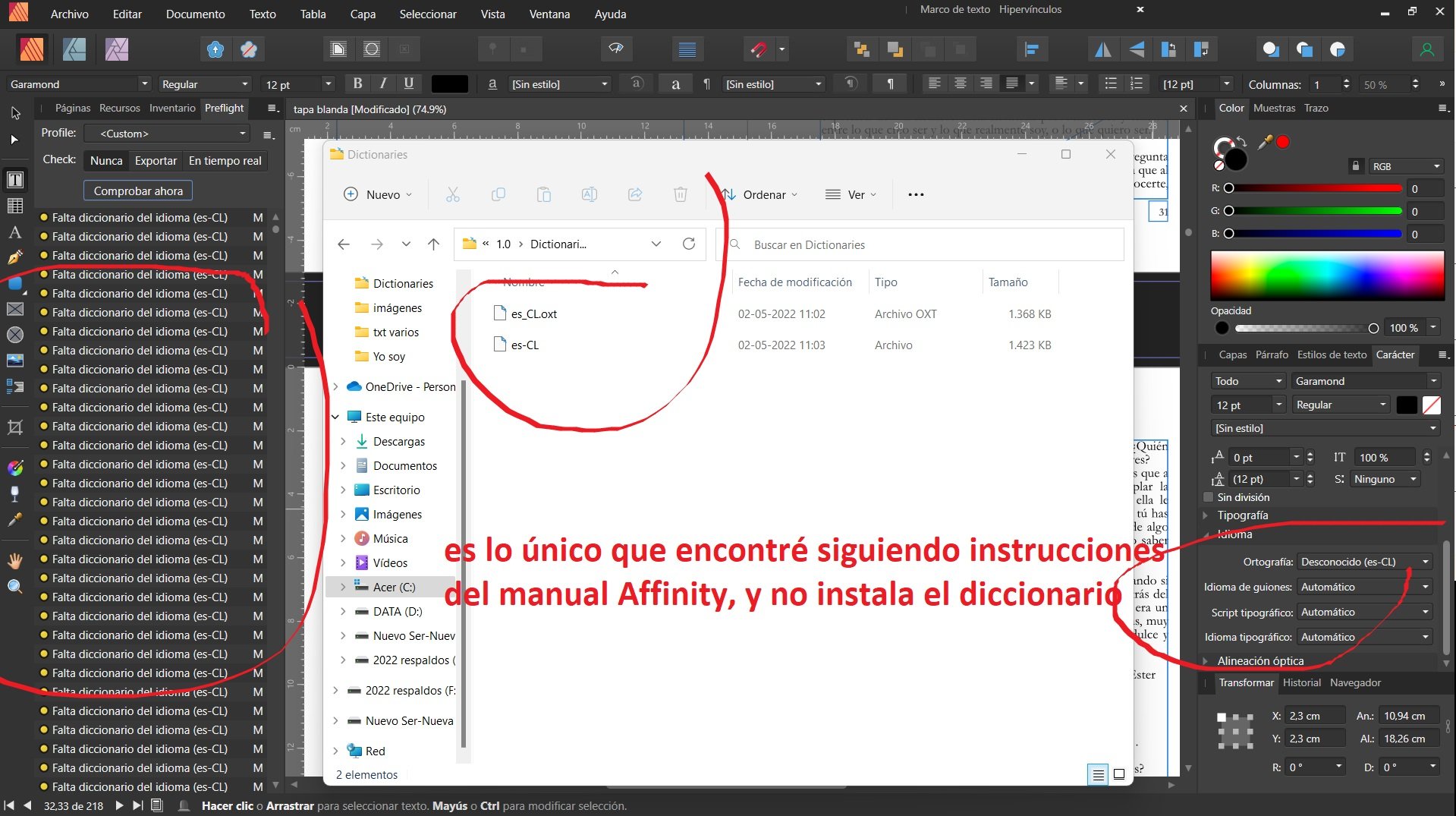This screenshot has width=1456, height=816.
Task: Switch to the Páginas tab
Action: point(72,108)
